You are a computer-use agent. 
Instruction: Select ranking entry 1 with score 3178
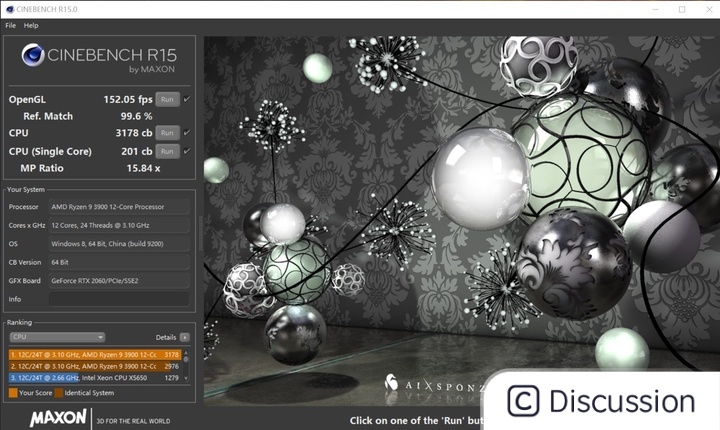(95, 355)
